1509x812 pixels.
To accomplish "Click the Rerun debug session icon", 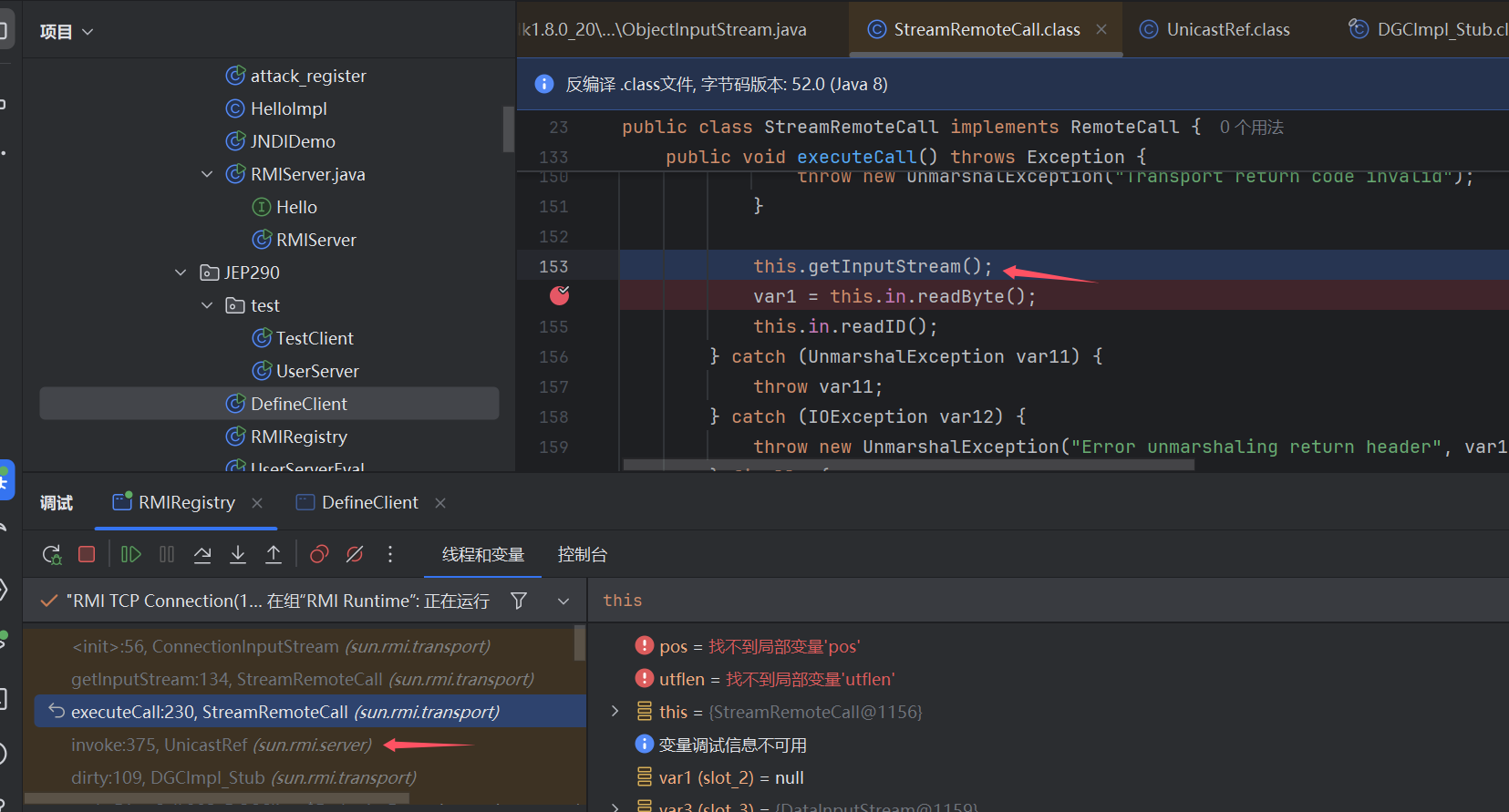I will pyautogui.click(x=52, y=554).
